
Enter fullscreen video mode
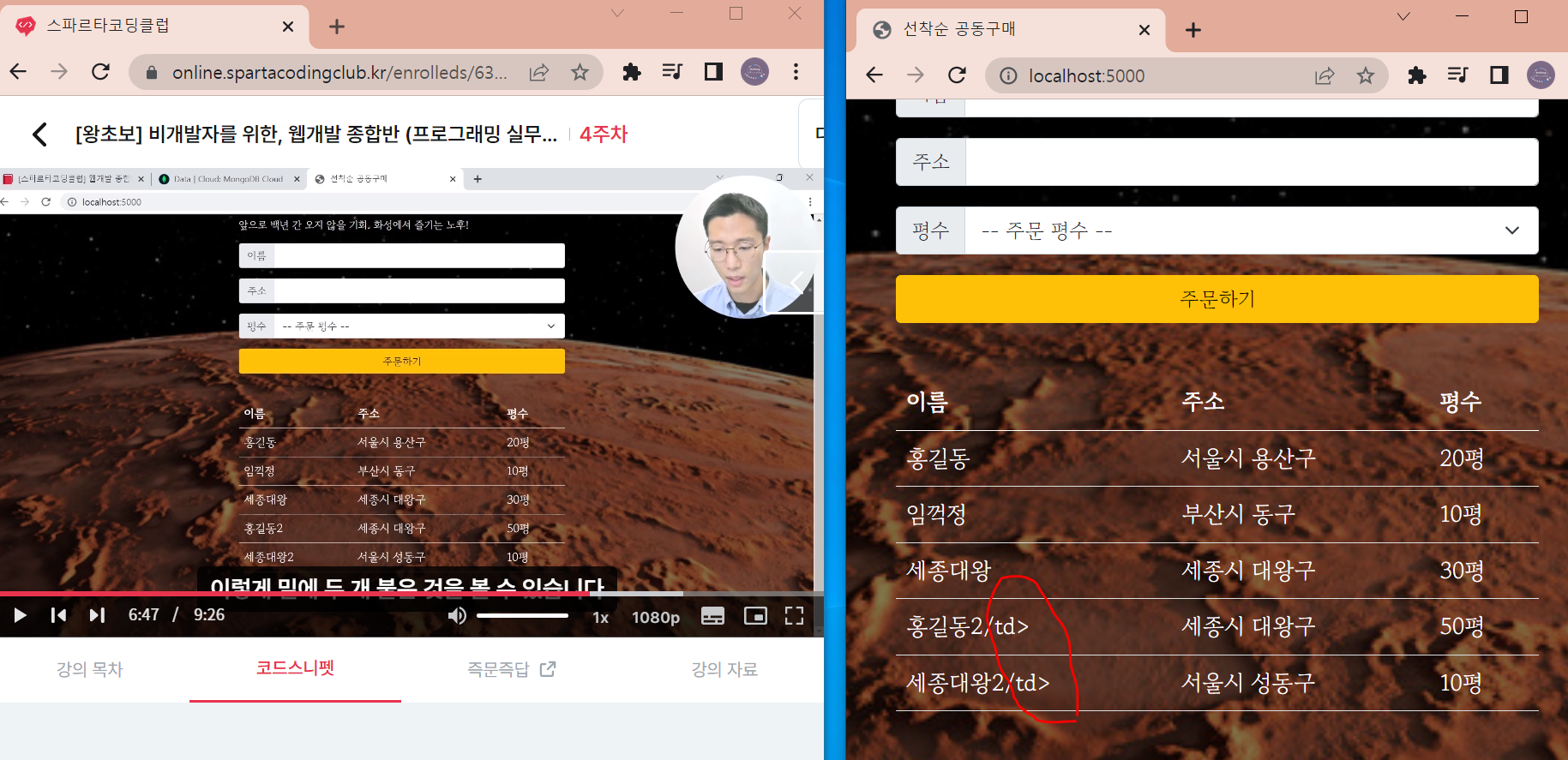pos(795,616)
